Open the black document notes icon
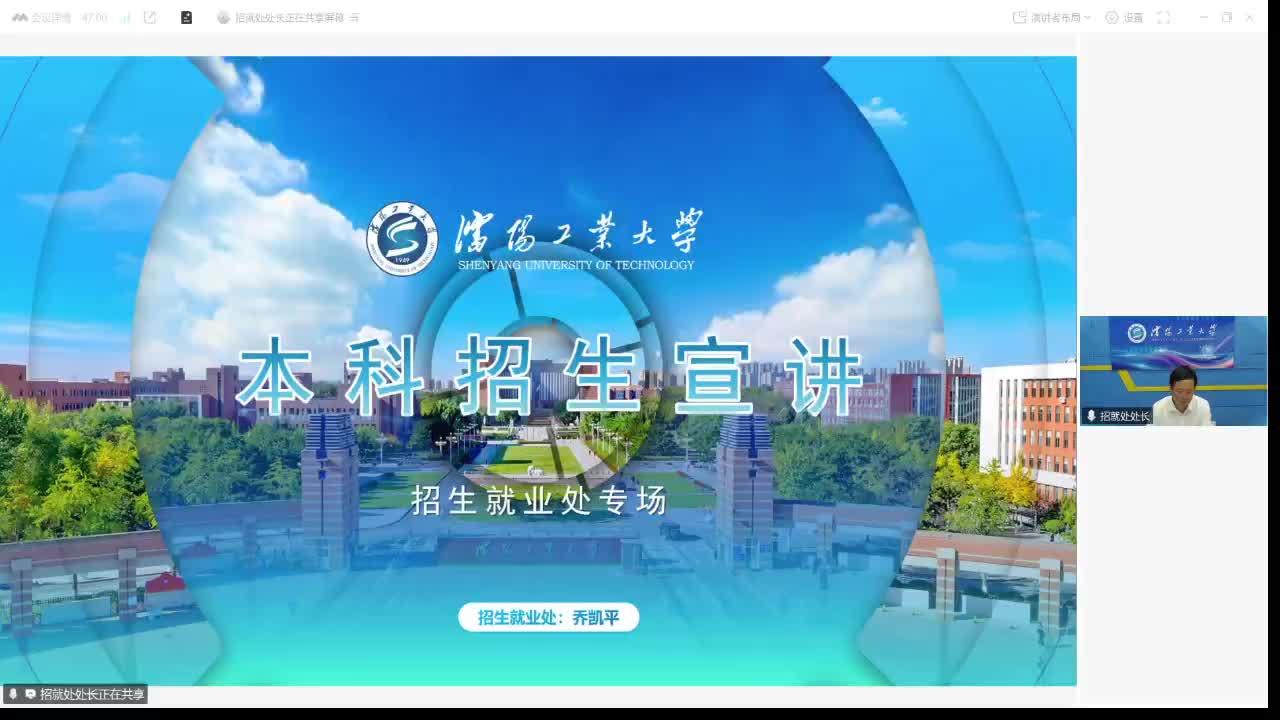The height and width of the screenshot is (720, 1280). (x=186, y=18)
